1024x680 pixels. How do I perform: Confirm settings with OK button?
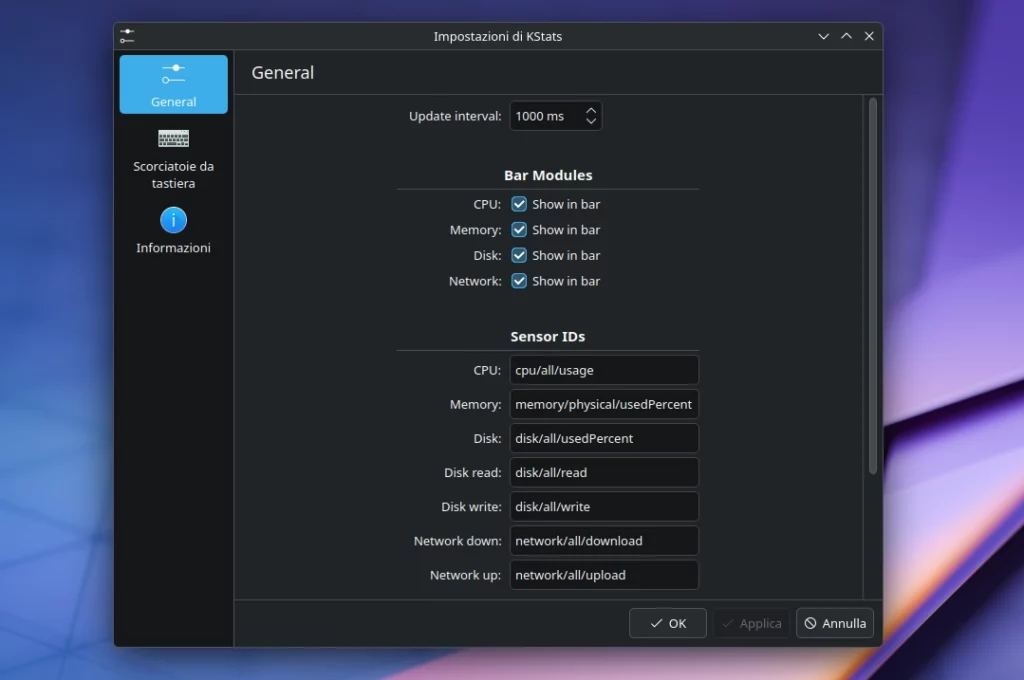(x=667, y=623)
